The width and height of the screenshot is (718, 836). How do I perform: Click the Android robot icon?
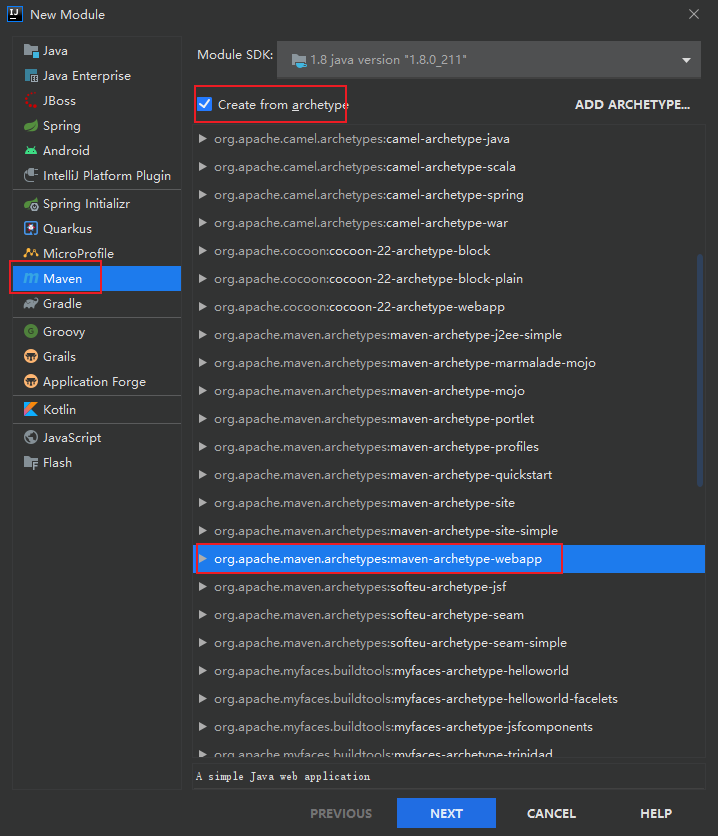point(31,151)
